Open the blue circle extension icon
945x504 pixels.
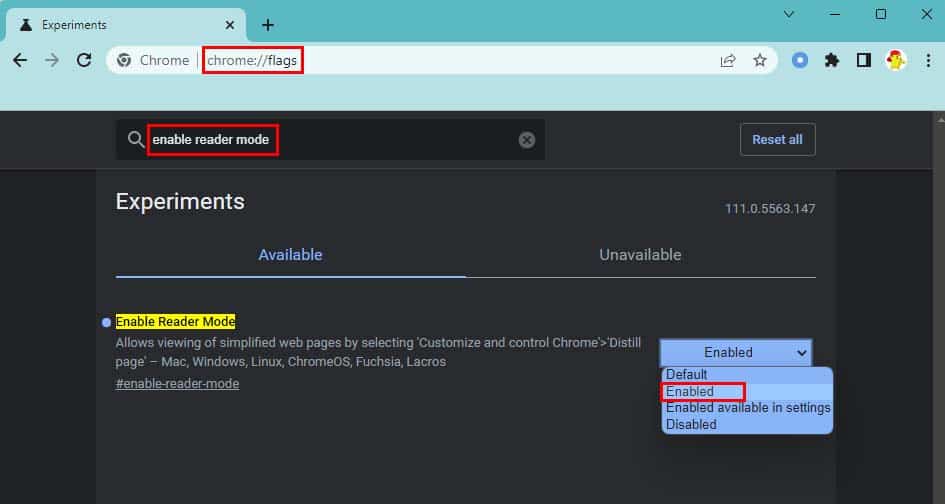pos(800,60)
